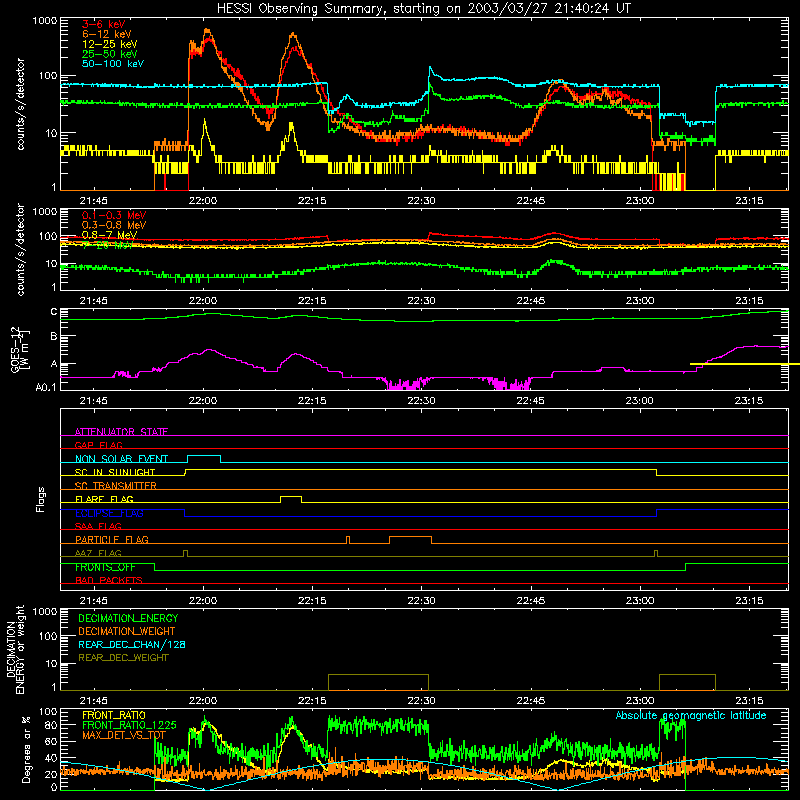Click the 0.3-0.8 MeV legend label
The height and width of the screenshot is (800, 800).
click(x=114, y=225)
